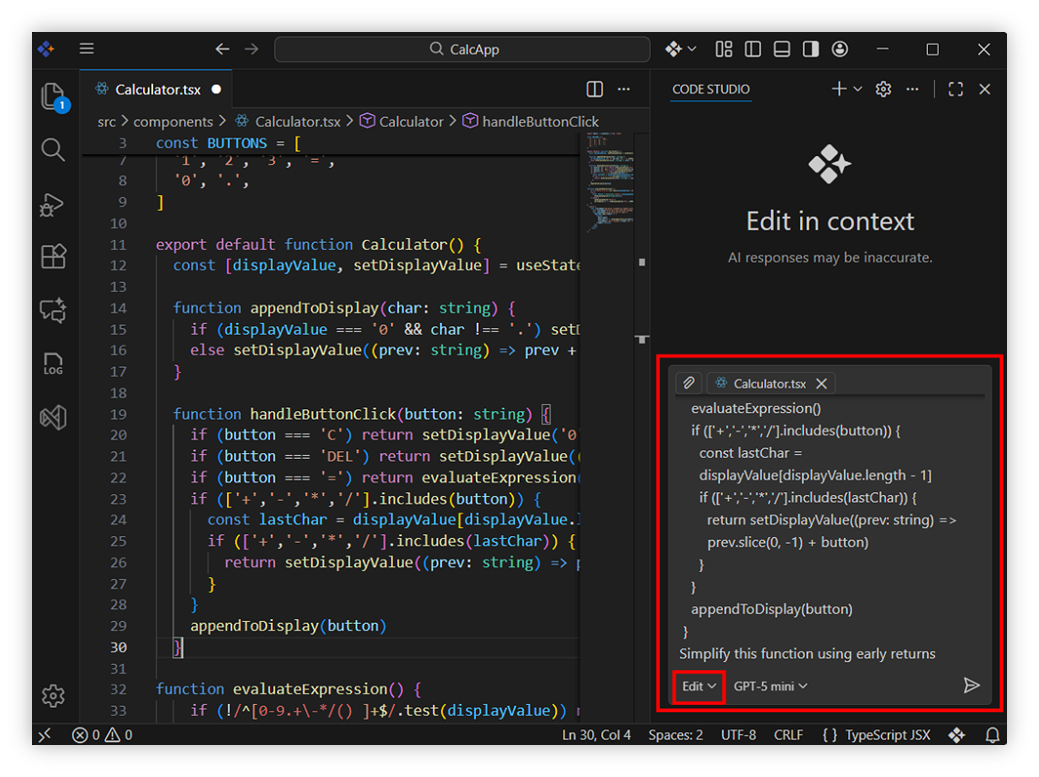Click the CalcApp command center search box
The width and height of the screenshot is (1039, 777).
coord(462,49)
